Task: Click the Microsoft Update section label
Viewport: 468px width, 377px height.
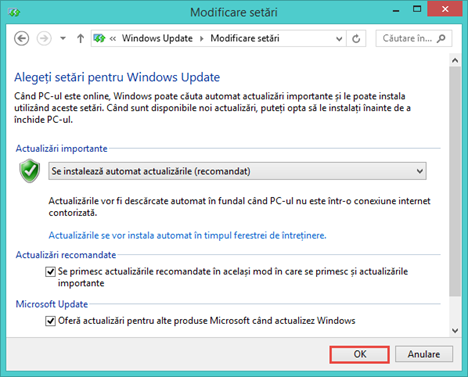Action: click(52, 304)
